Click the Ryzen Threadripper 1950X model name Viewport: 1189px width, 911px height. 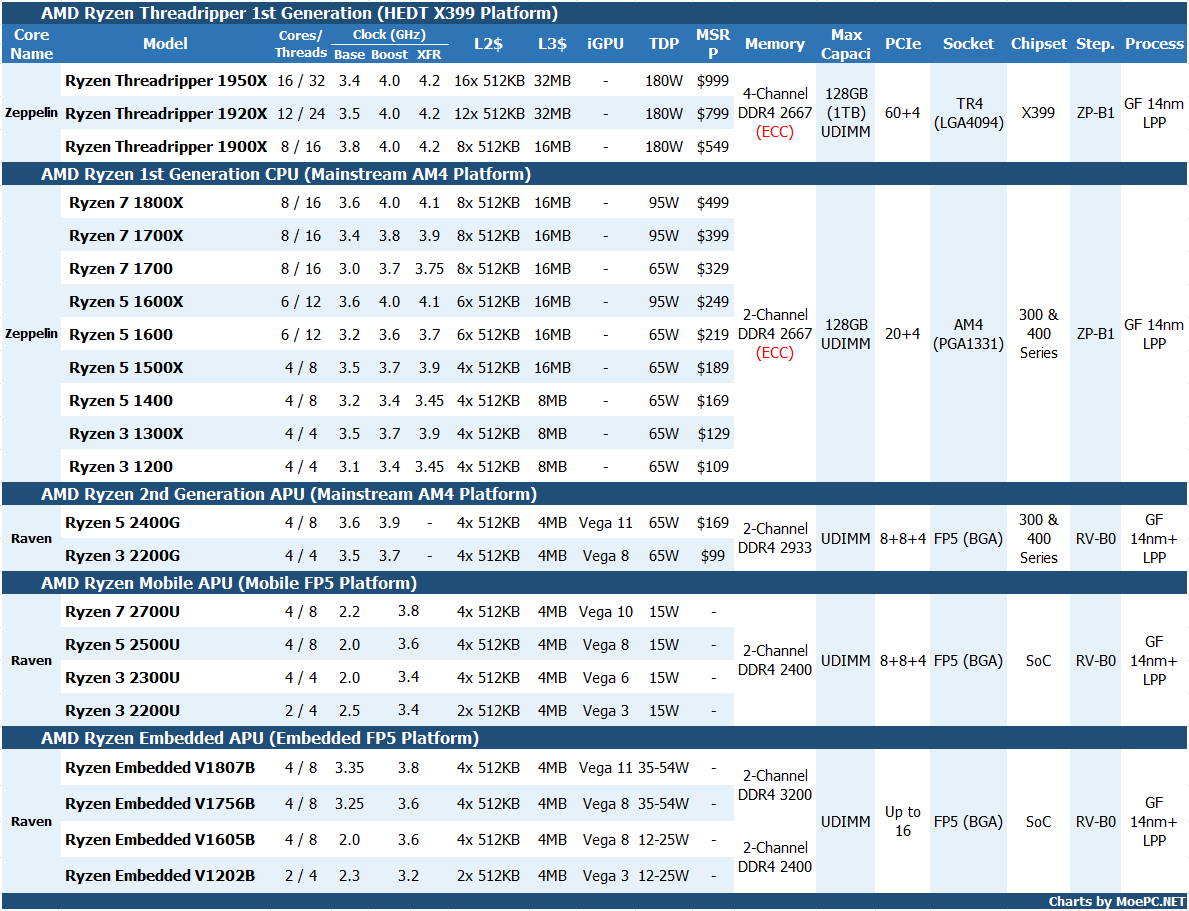pyautogui.click(x=166, y=80)
